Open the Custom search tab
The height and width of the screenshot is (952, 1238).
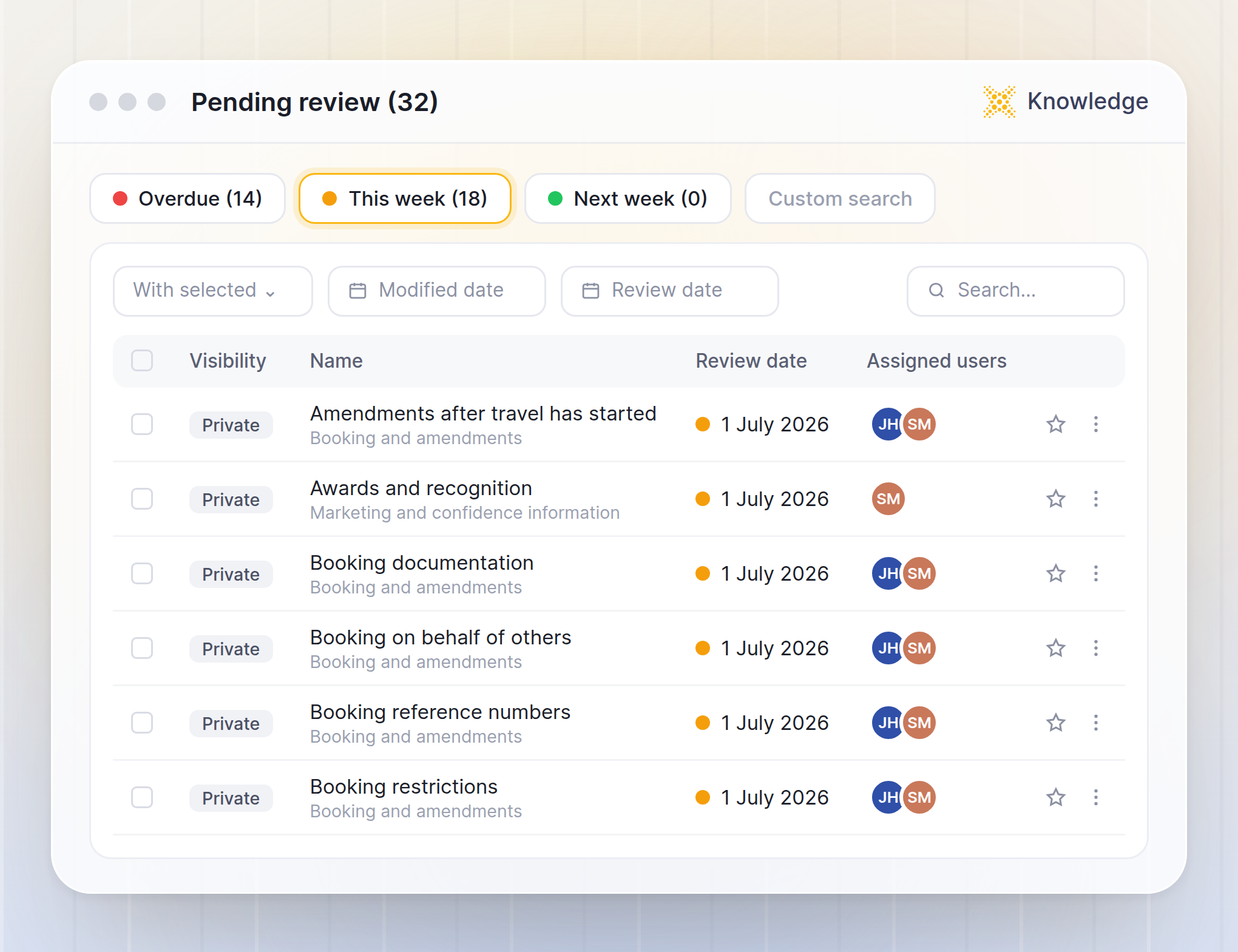(x=840, y=198)
